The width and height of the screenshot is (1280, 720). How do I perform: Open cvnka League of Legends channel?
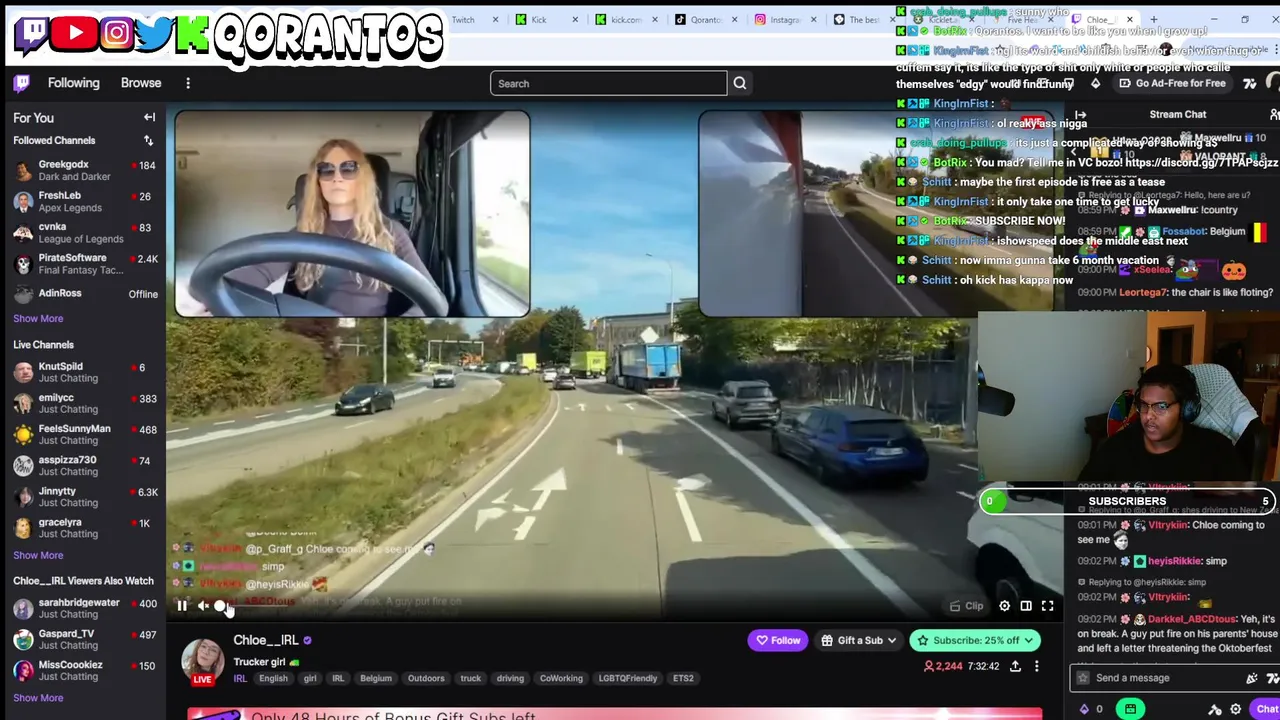[85, 232]
